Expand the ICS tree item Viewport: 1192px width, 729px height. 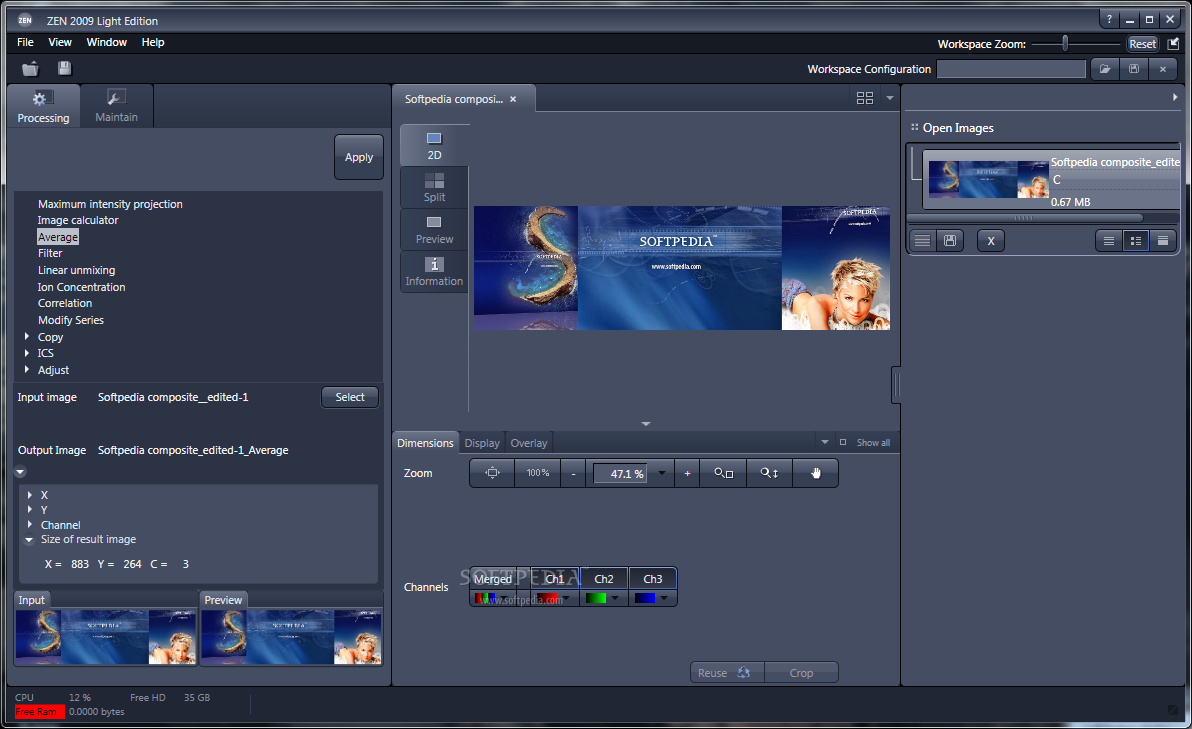[x=27, y=353]
